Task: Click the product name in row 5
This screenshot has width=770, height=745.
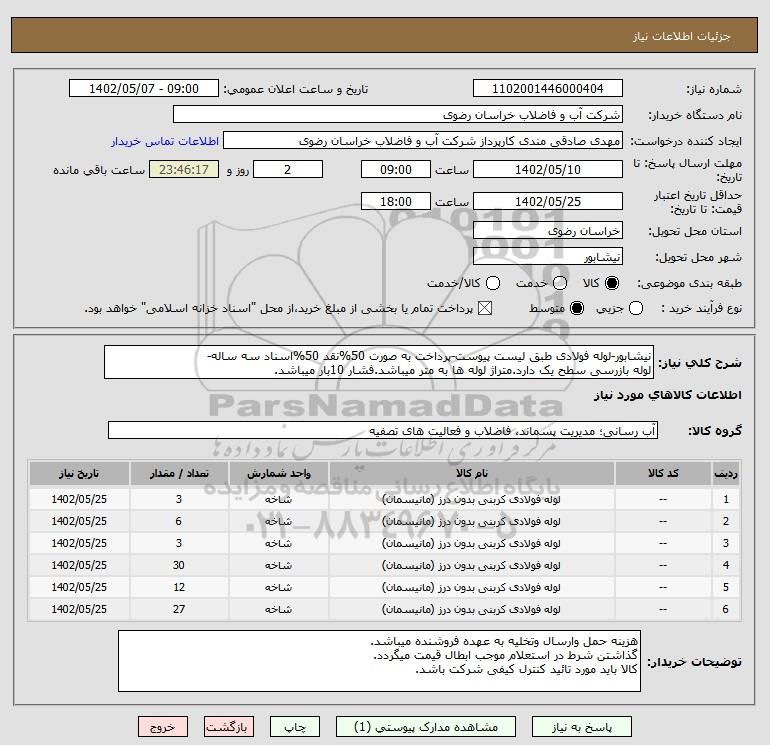Action: 471,587
